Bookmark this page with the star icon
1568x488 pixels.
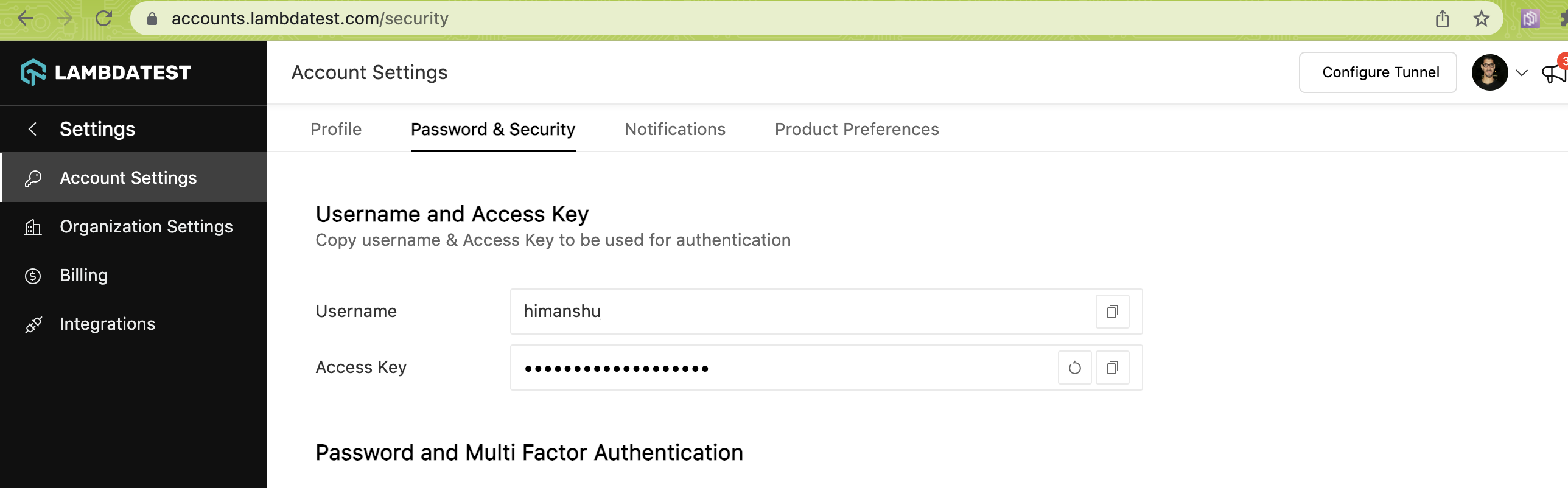(1481, 19)
